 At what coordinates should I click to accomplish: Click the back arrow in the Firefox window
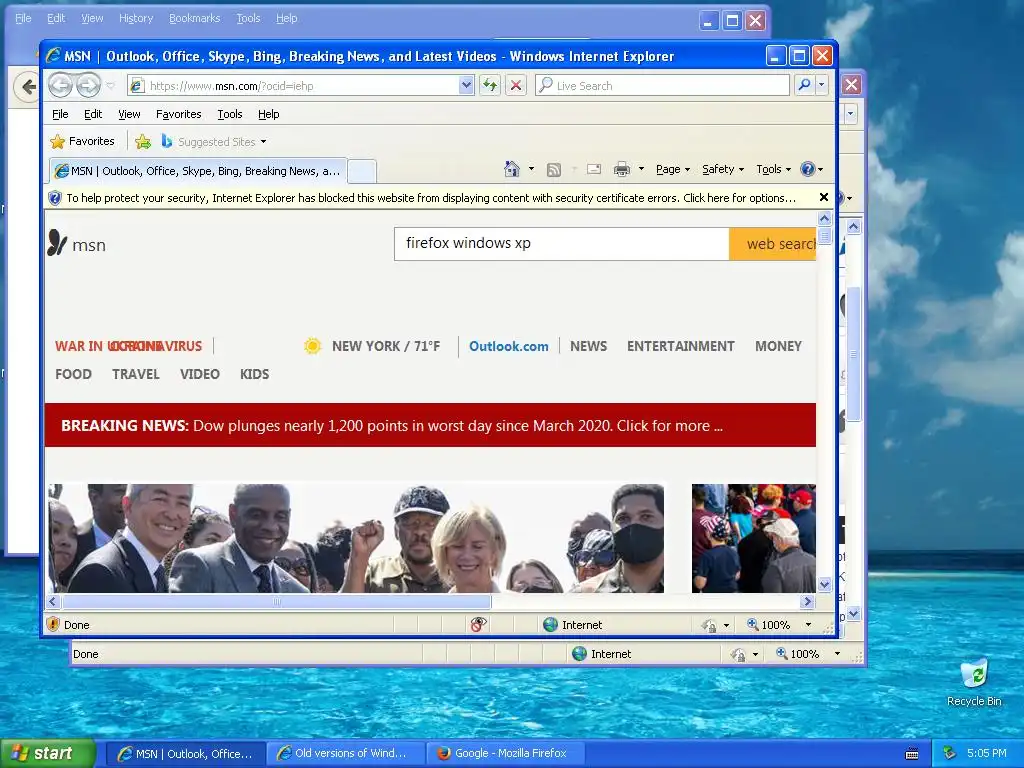27,86
